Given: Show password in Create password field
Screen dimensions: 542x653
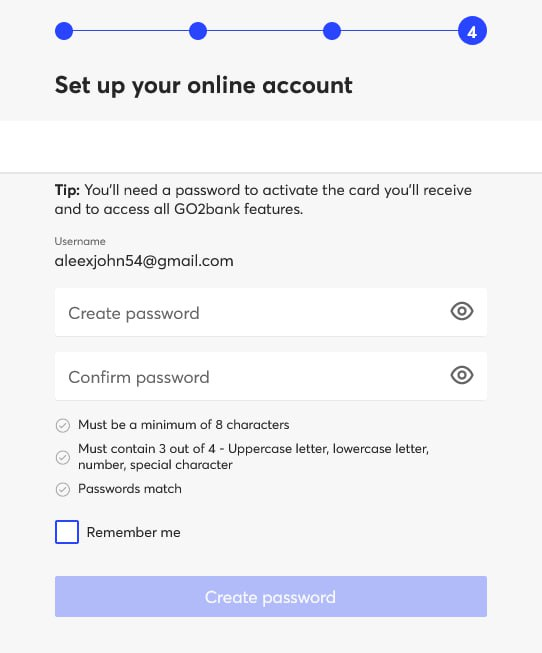Looking at the screenshot, I should pos(462,312).
